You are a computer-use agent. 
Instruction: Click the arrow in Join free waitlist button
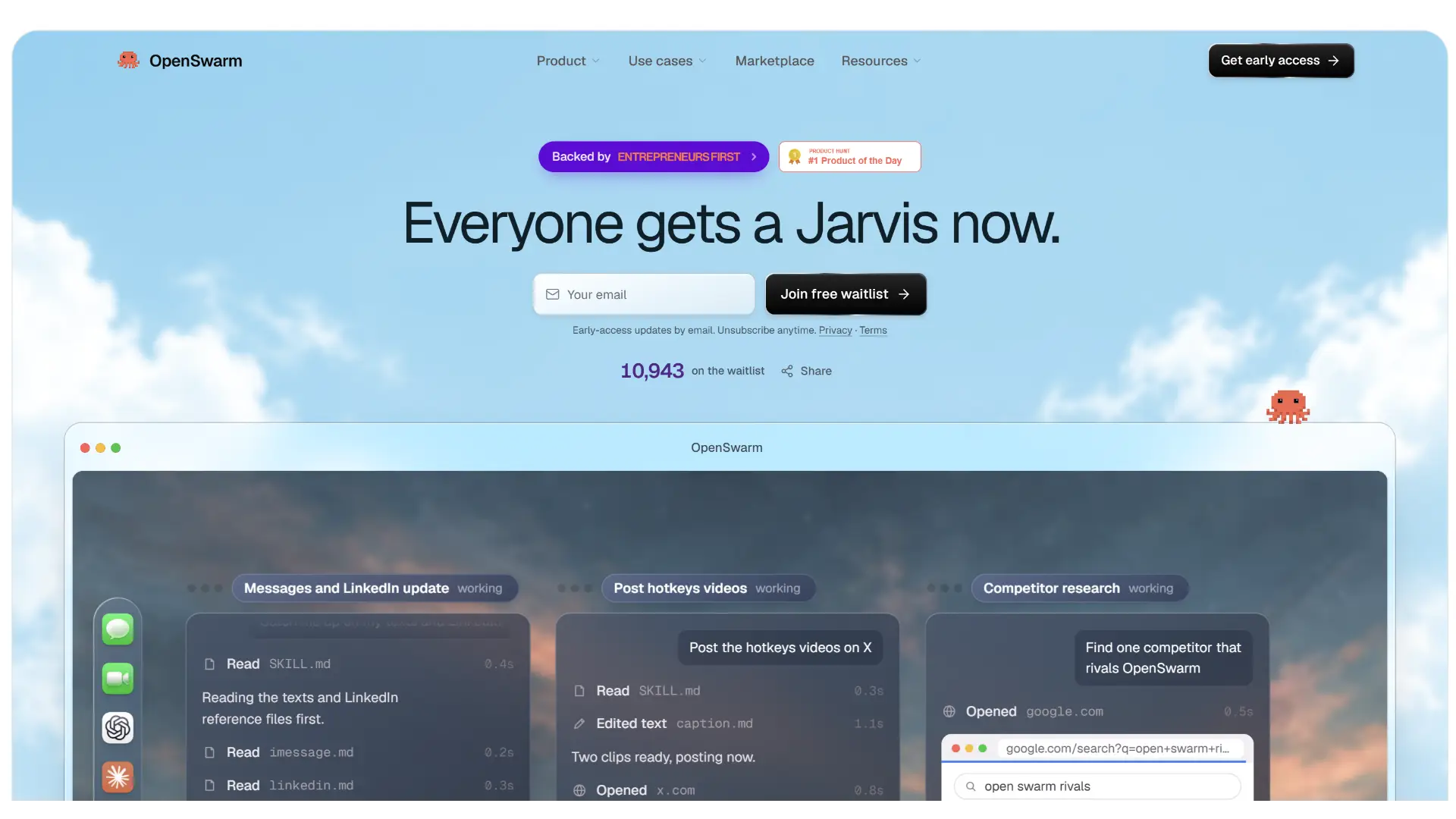[x=904, y=294]
